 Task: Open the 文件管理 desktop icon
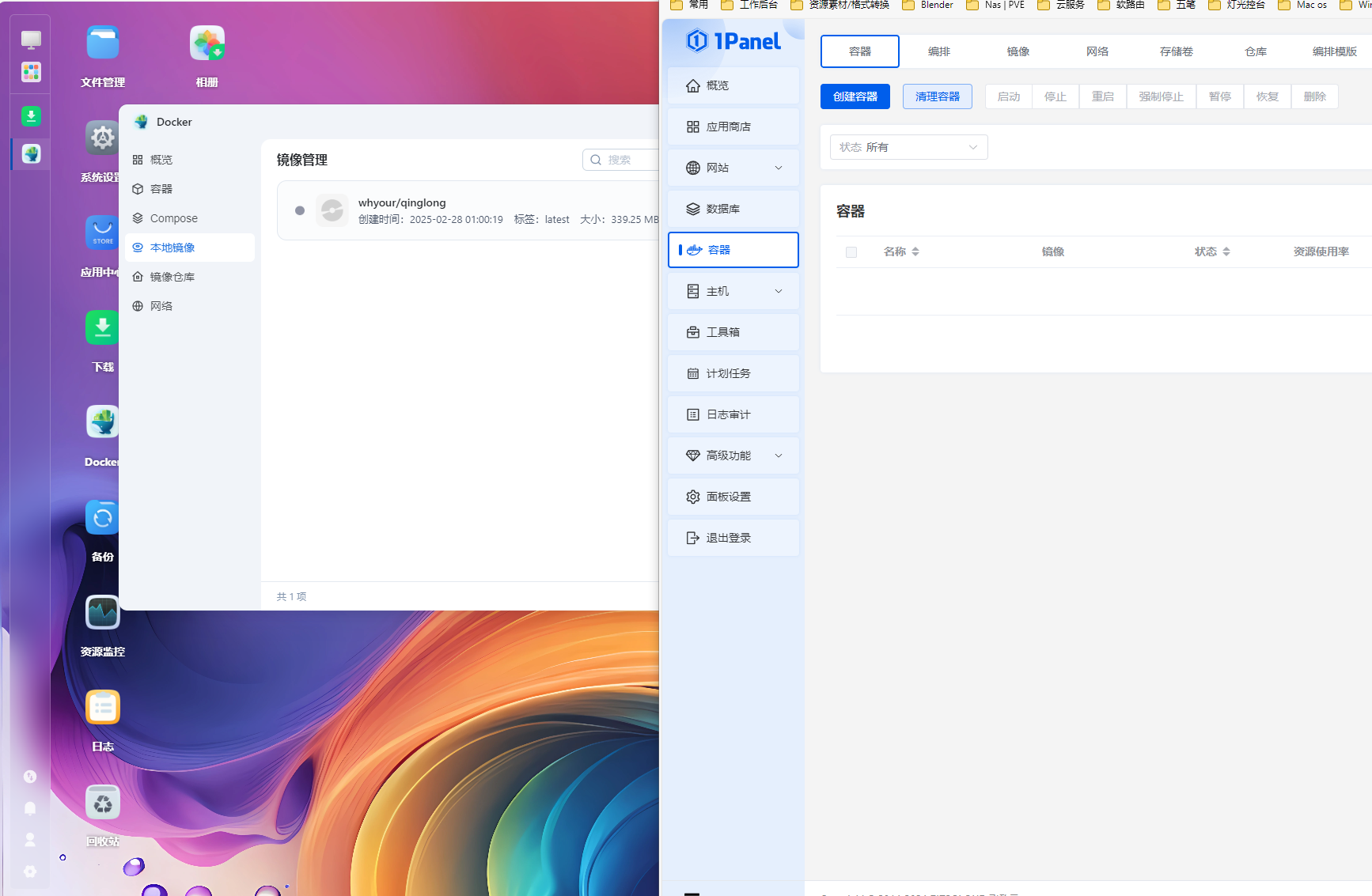click(103, 43)
